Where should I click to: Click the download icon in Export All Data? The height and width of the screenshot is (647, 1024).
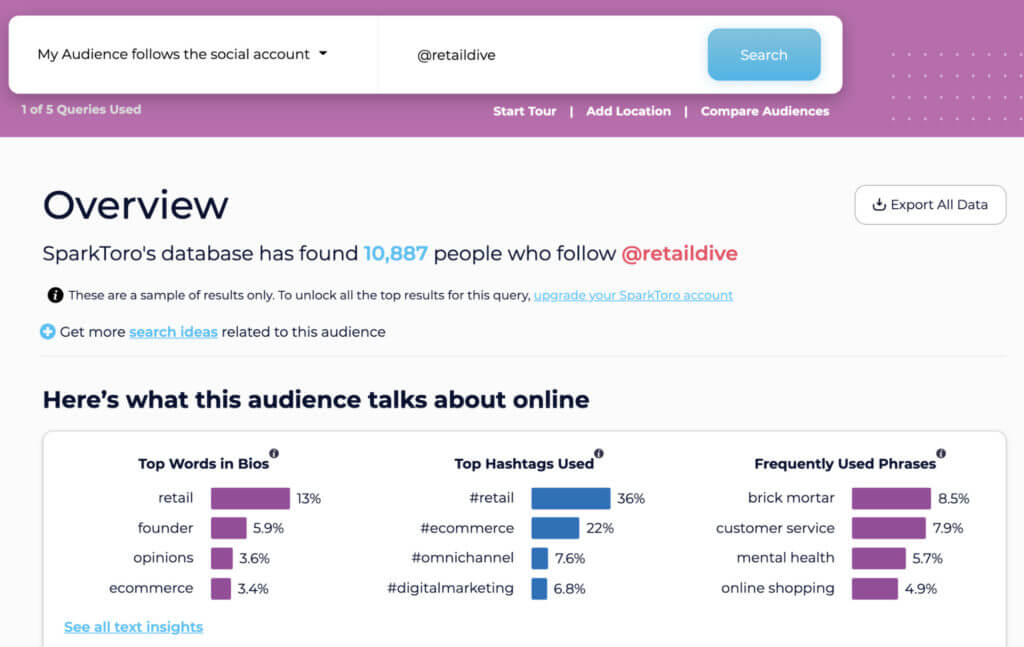pos(879,205)
